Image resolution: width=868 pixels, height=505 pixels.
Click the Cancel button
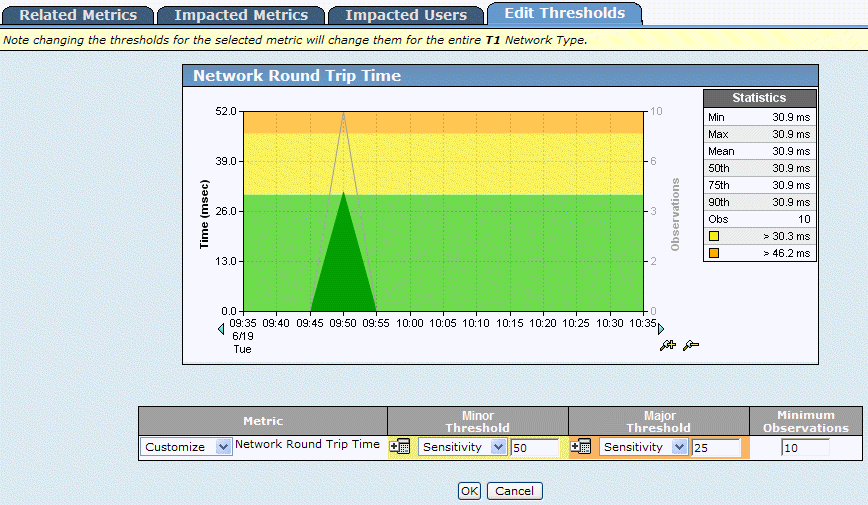click(x=515, y=491)
